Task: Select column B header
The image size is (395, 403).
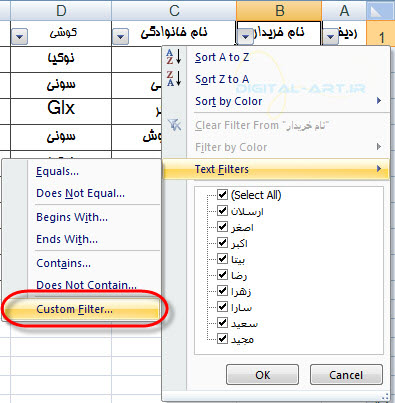Action: coord(279,10)
